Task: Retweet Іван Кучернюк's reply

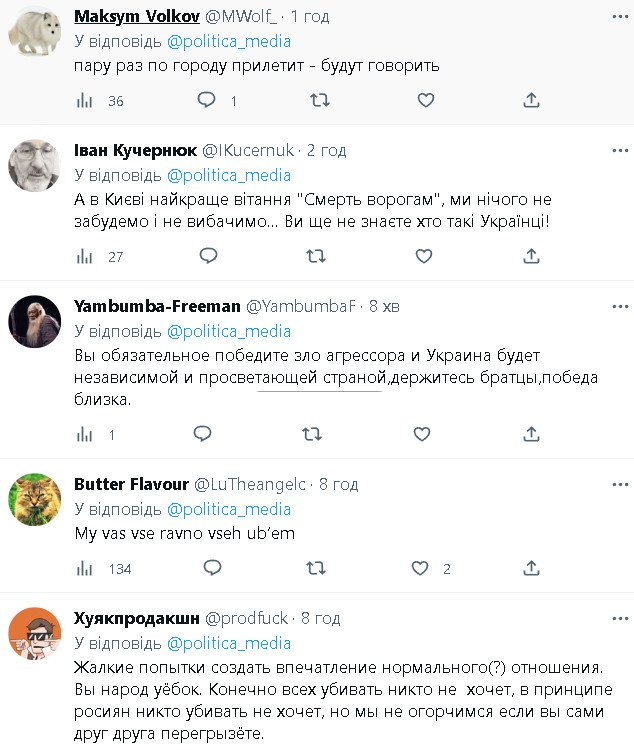Action: 316,256
